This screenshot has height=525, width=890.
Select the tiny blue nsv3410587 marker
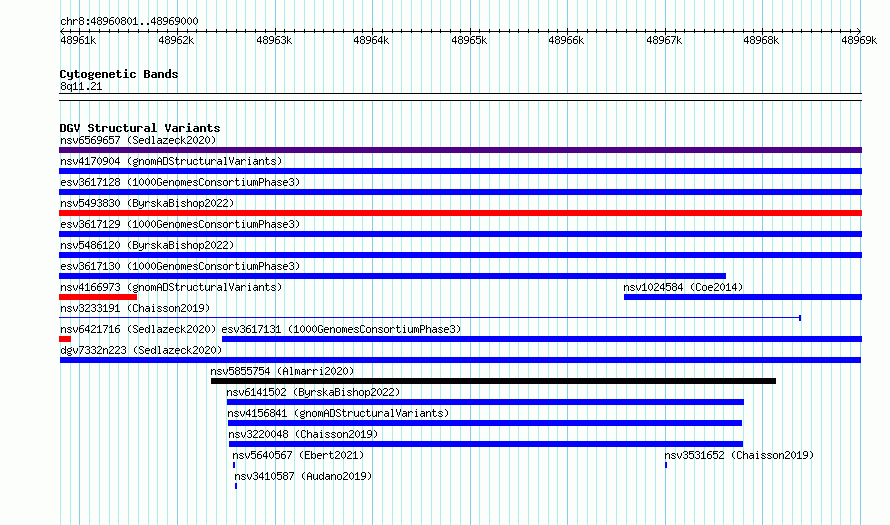point(236,486)
